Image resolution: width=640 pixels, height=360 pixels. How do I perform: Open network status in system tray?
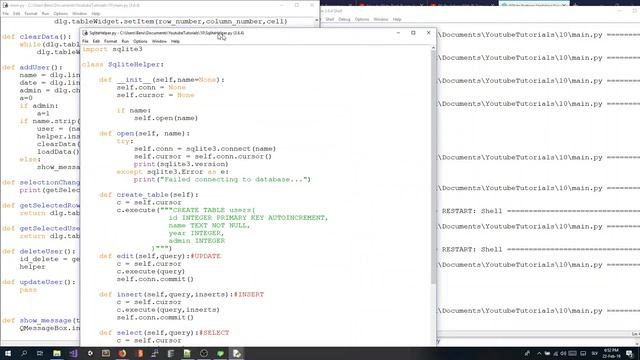[556, 353]
